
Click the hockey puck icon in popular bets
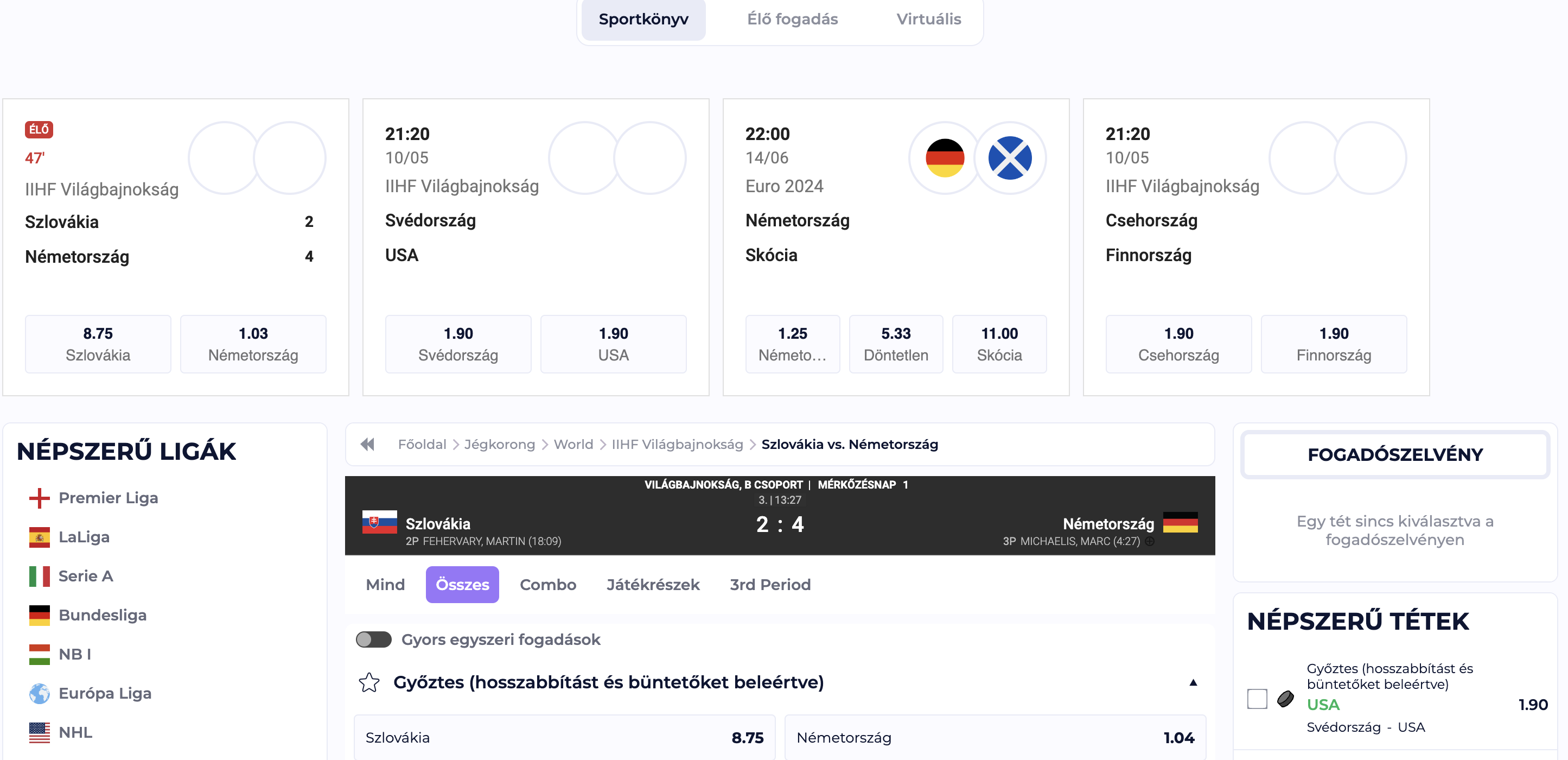(x=1285, y=699)
